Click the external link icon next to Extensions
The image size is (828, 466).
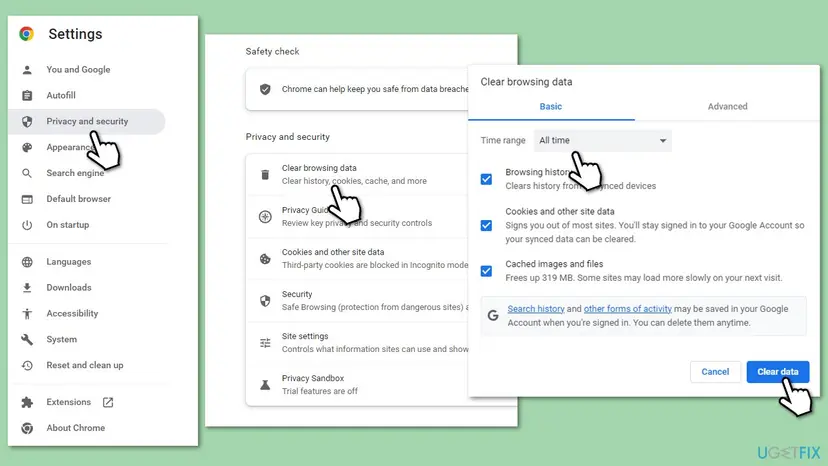(x=108, y=403)
